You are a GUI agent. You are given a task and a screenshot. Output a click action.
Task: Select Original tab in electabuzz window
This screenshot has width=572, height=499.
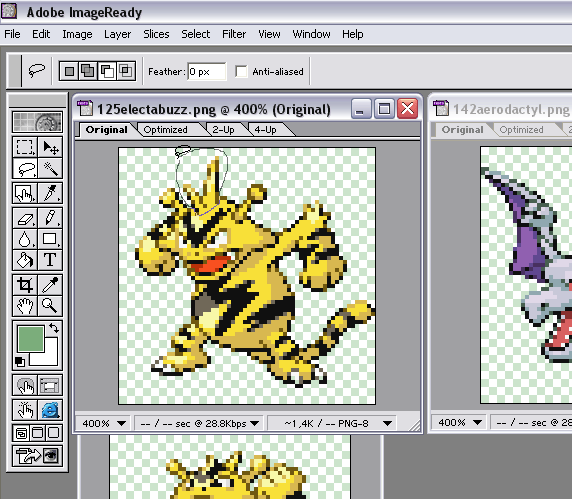107,130
